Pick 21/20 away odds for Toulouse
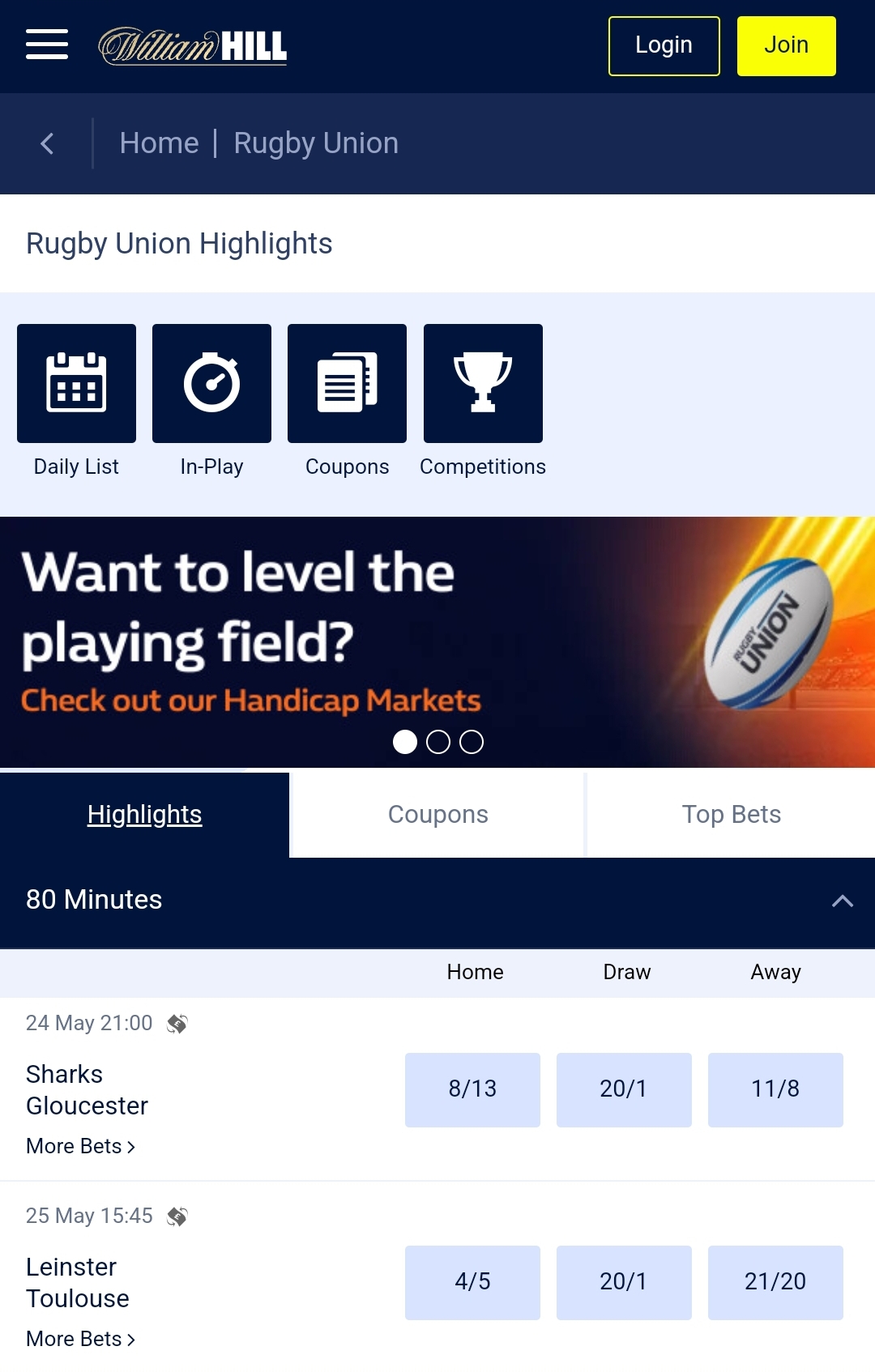Viewport: 875px width, 1372px height. click(775, 1282)
